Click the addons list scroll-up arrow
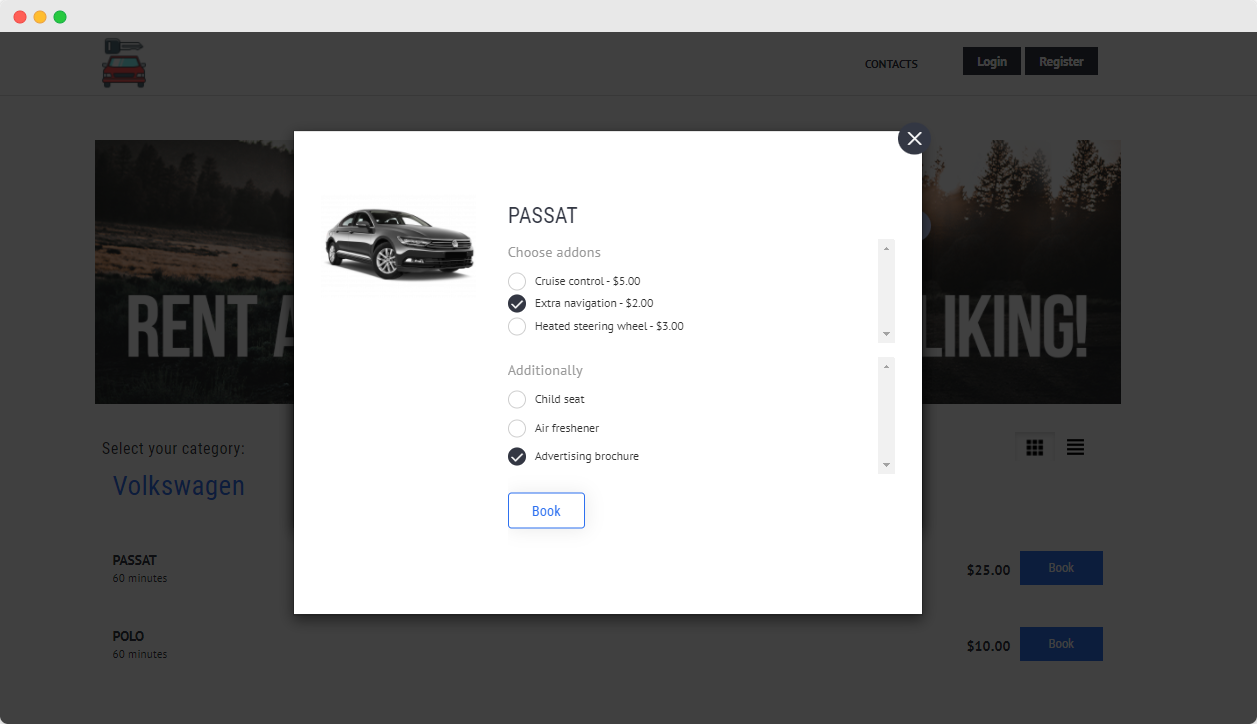Viewport: 1257px width, 724px height. (x=886, y=247)
